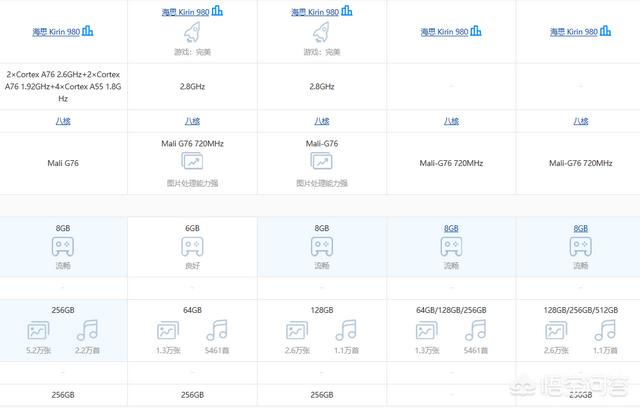
Task: Click the music note icon under 64GB storage
Action: tap(217, 330)
